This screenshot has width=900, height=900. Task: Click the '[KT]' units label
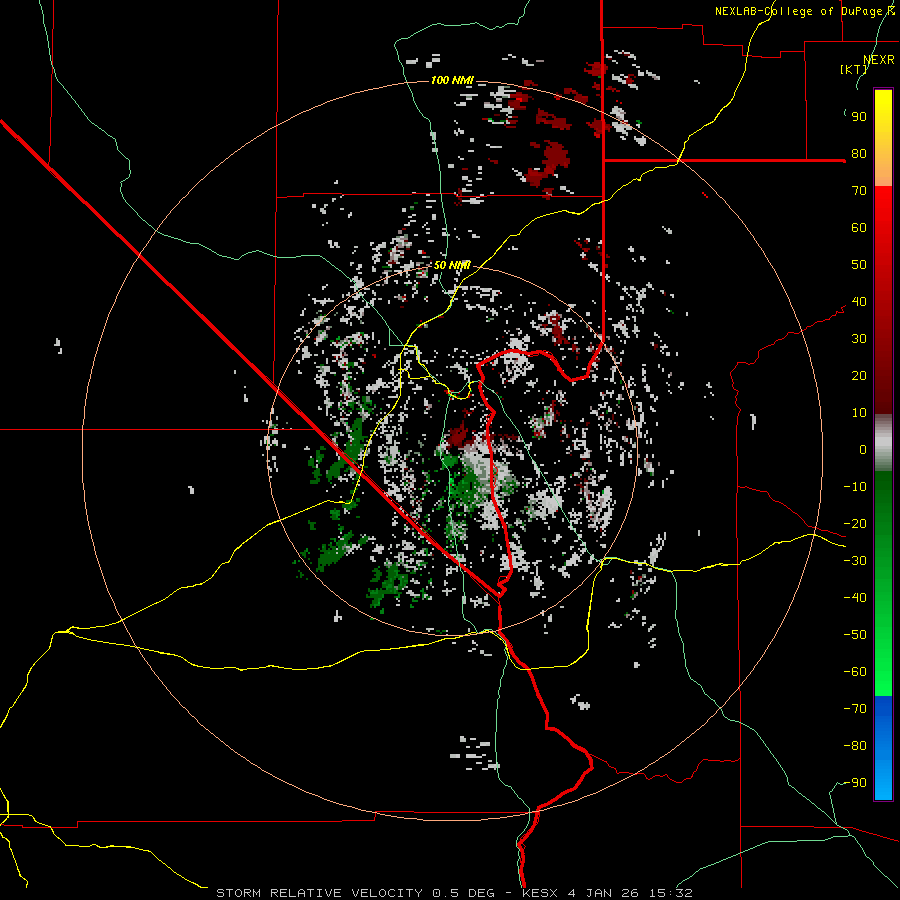(x=853, y=69)
